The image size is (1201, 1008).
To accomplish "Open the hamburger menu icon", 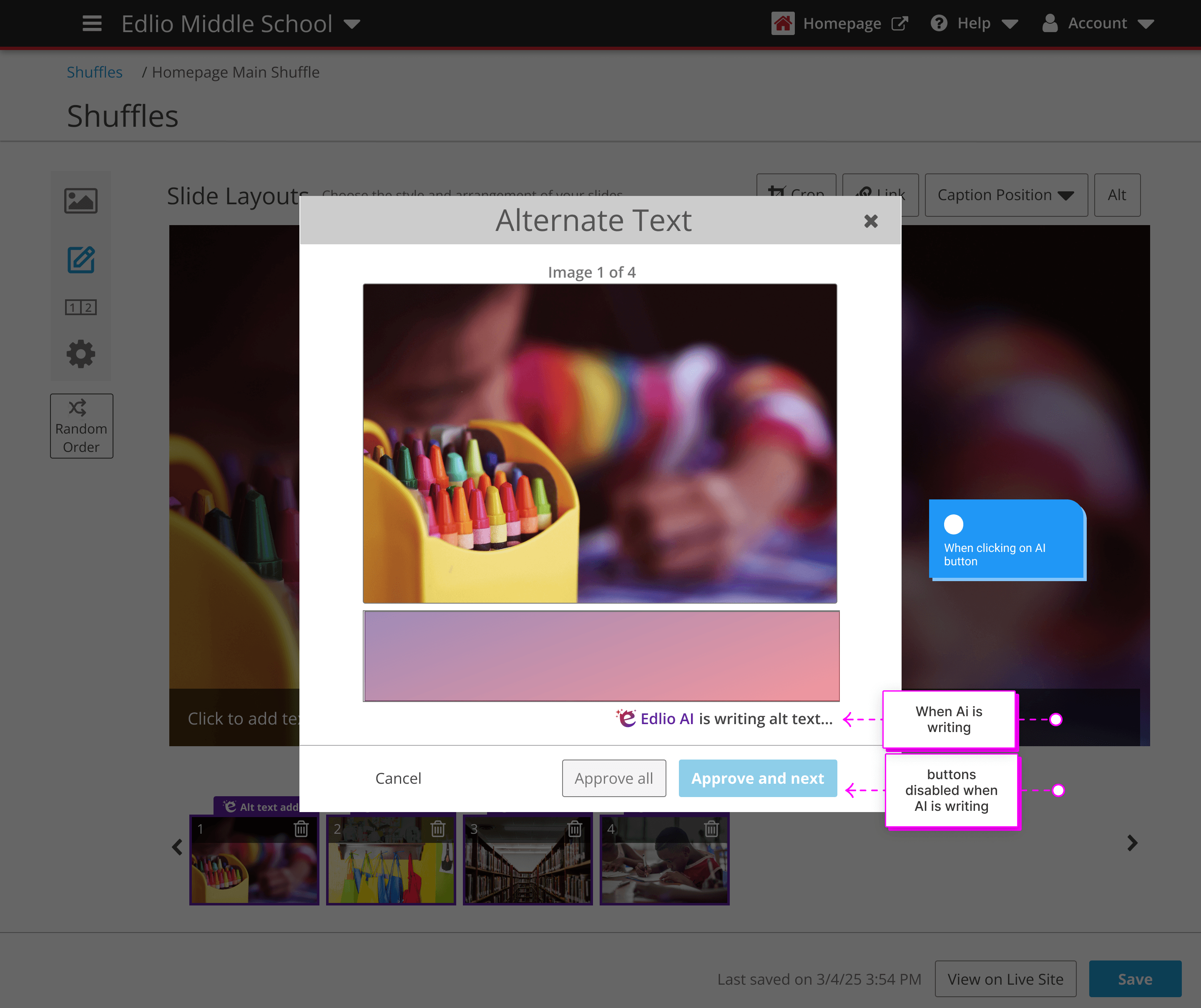I will [92, 24].
